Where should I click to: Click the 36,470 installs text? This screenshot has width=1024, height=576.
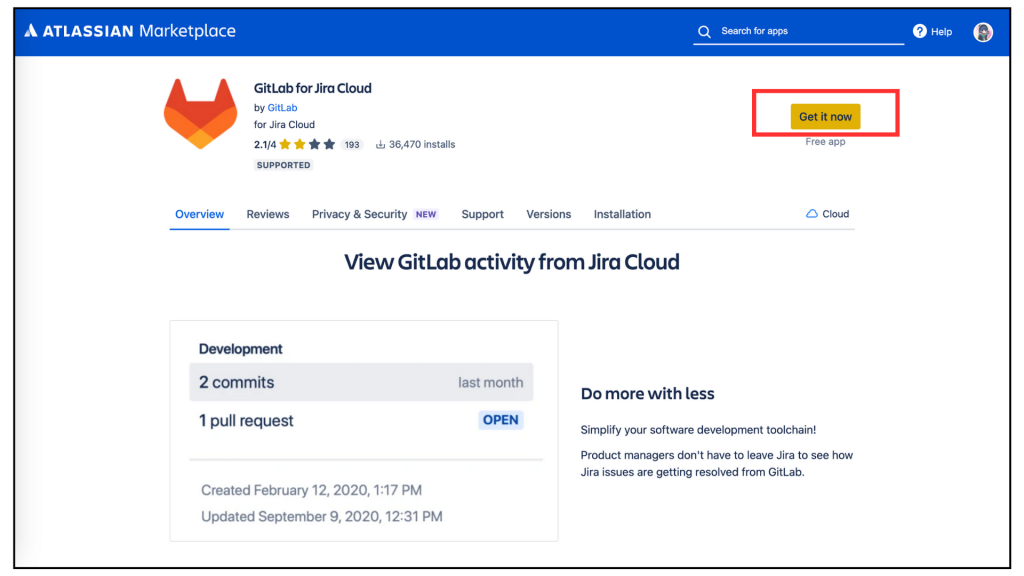click(x=422, y=144)
